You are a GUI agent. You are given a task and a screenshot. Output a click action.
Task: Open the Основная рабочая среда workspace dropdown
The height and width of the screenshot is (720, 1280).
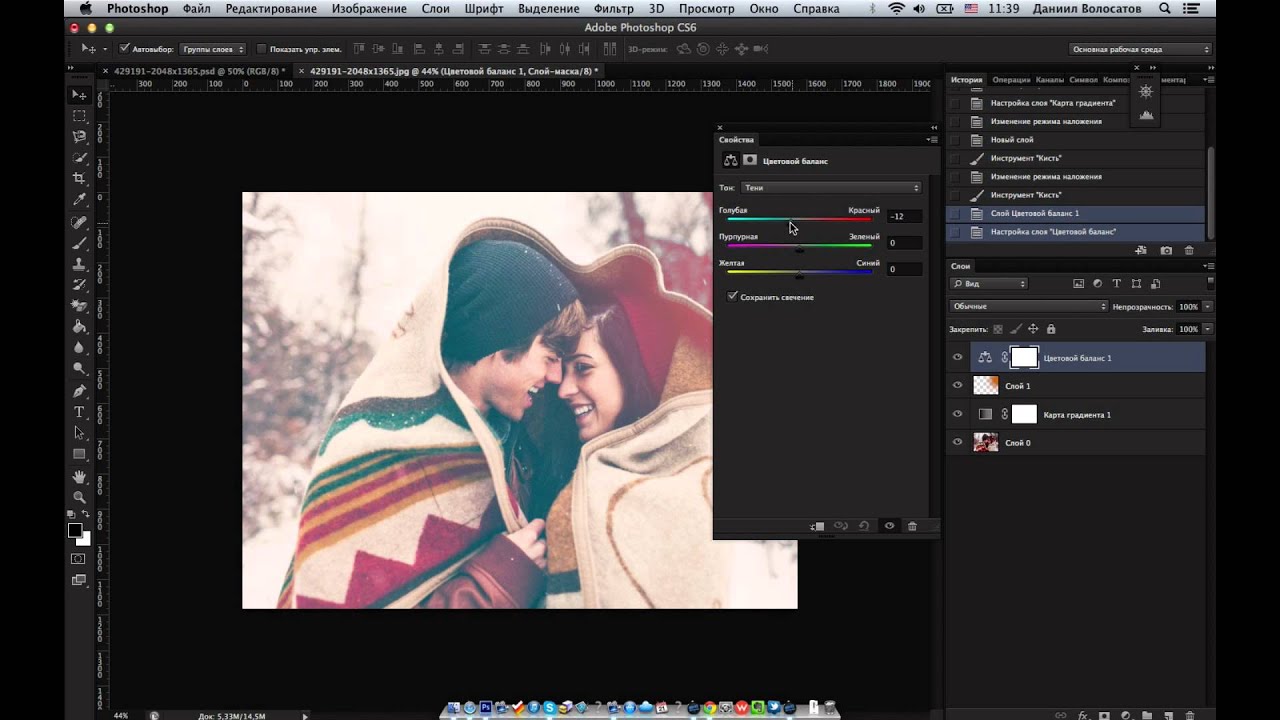(1140, 49)
